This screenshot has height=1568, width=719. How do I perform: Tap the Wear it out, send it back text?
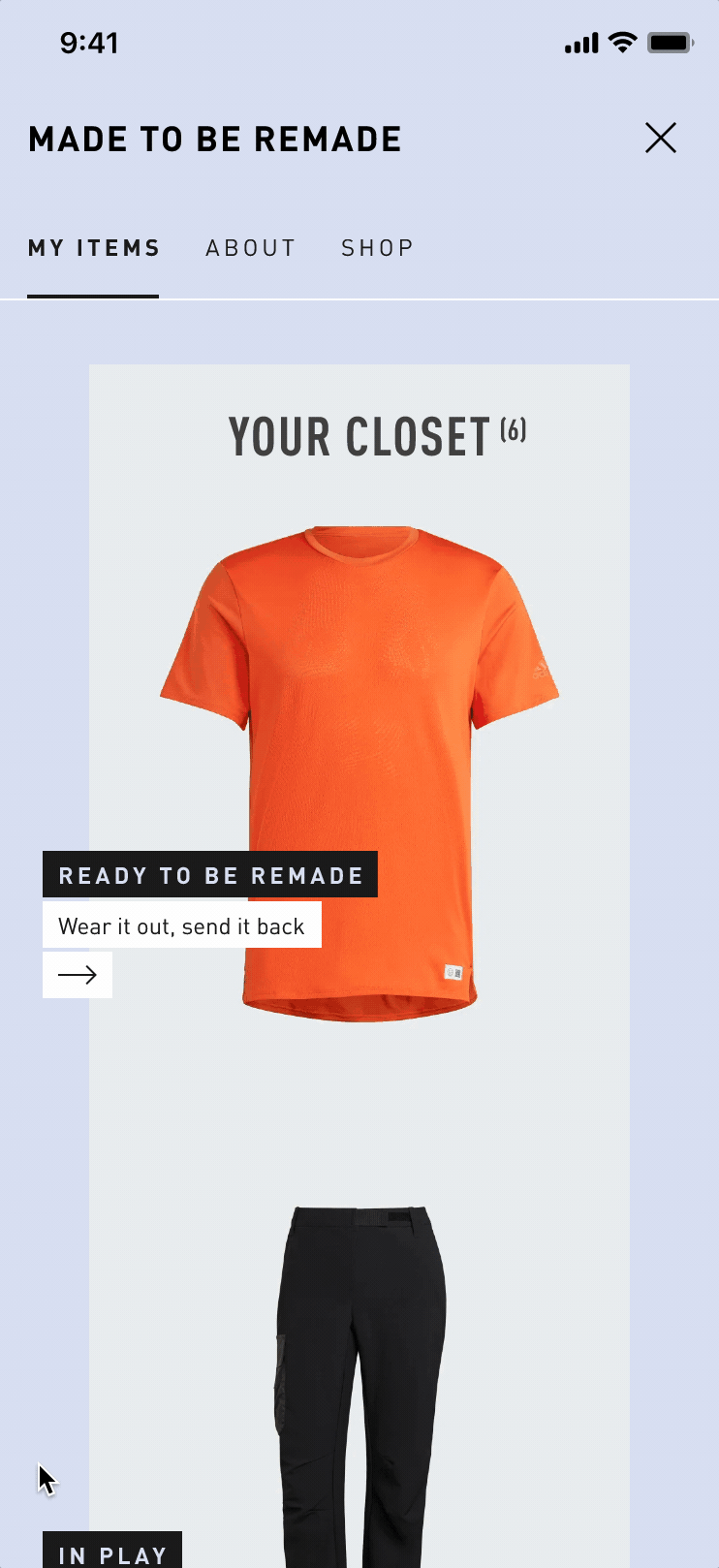[x=182, y=926]
